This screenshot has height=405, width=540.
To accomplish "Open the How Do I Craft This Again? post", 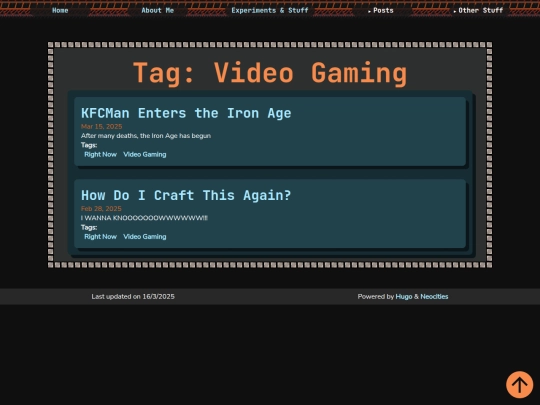I will (186, 195).
